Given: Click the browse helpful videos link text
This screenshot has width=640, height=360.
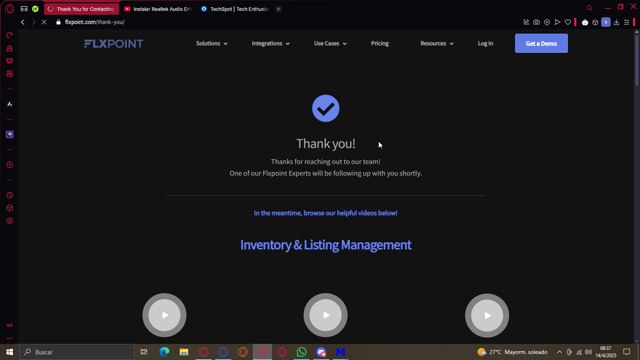Looking at the screenshot, I should pos(325,213).
